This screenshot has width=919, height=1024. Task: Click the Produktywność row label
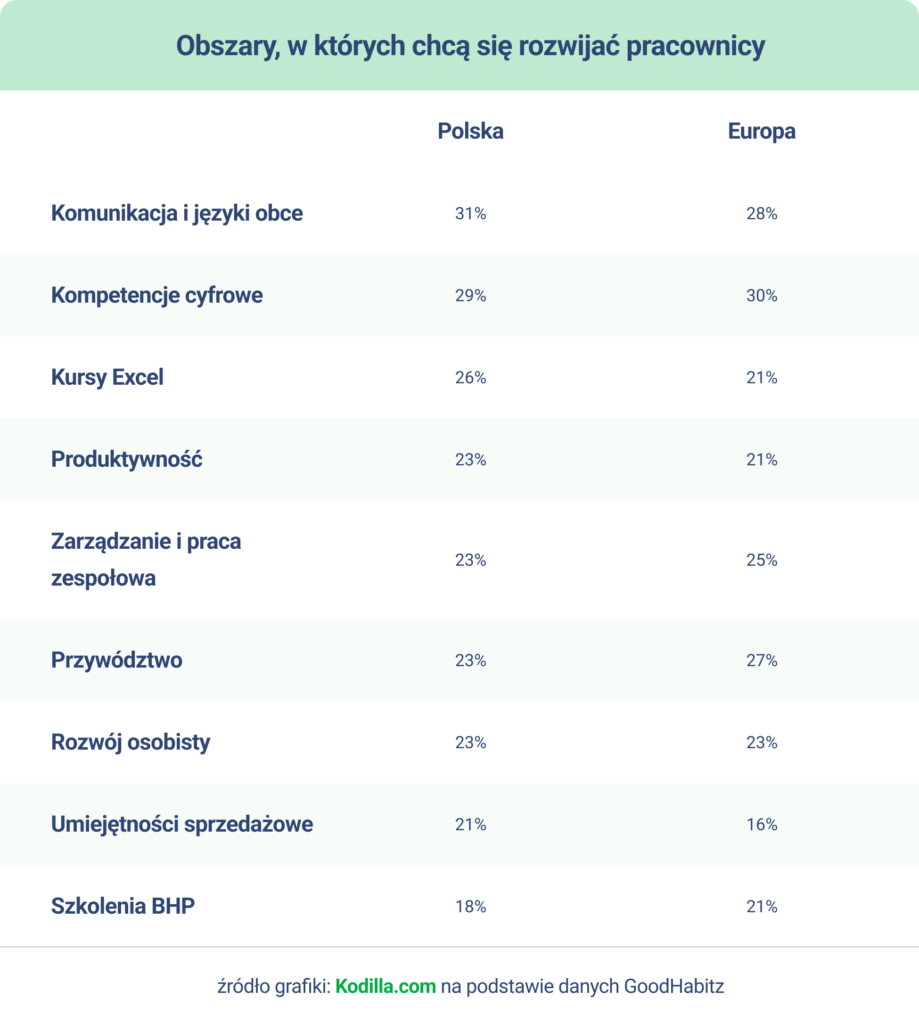point(127,459)
